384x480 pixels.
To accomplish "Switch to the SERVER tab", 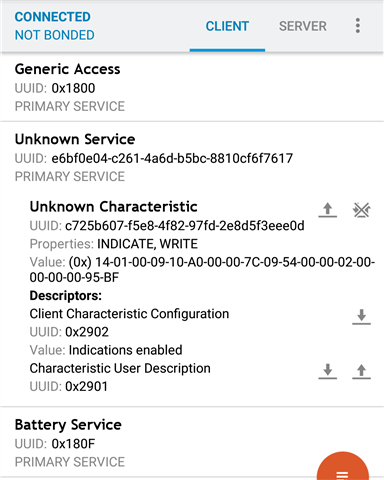I will [x=303, y=26].
